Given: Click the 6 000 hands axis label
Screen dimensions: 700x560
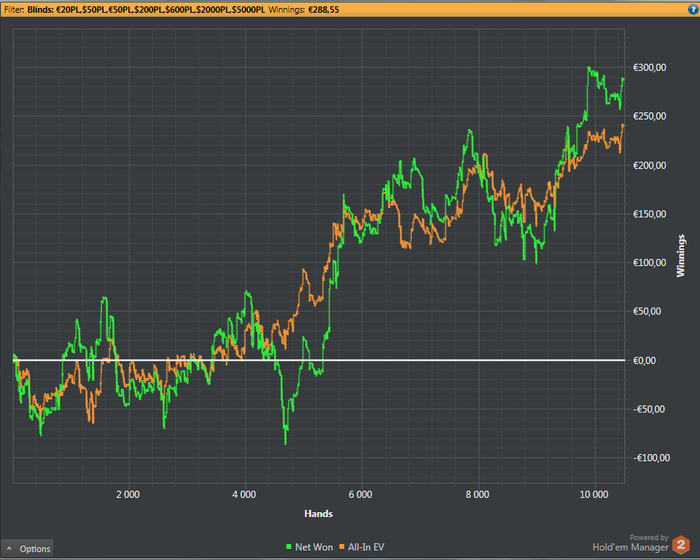Looking at the screenshot, I should point(360,494).
